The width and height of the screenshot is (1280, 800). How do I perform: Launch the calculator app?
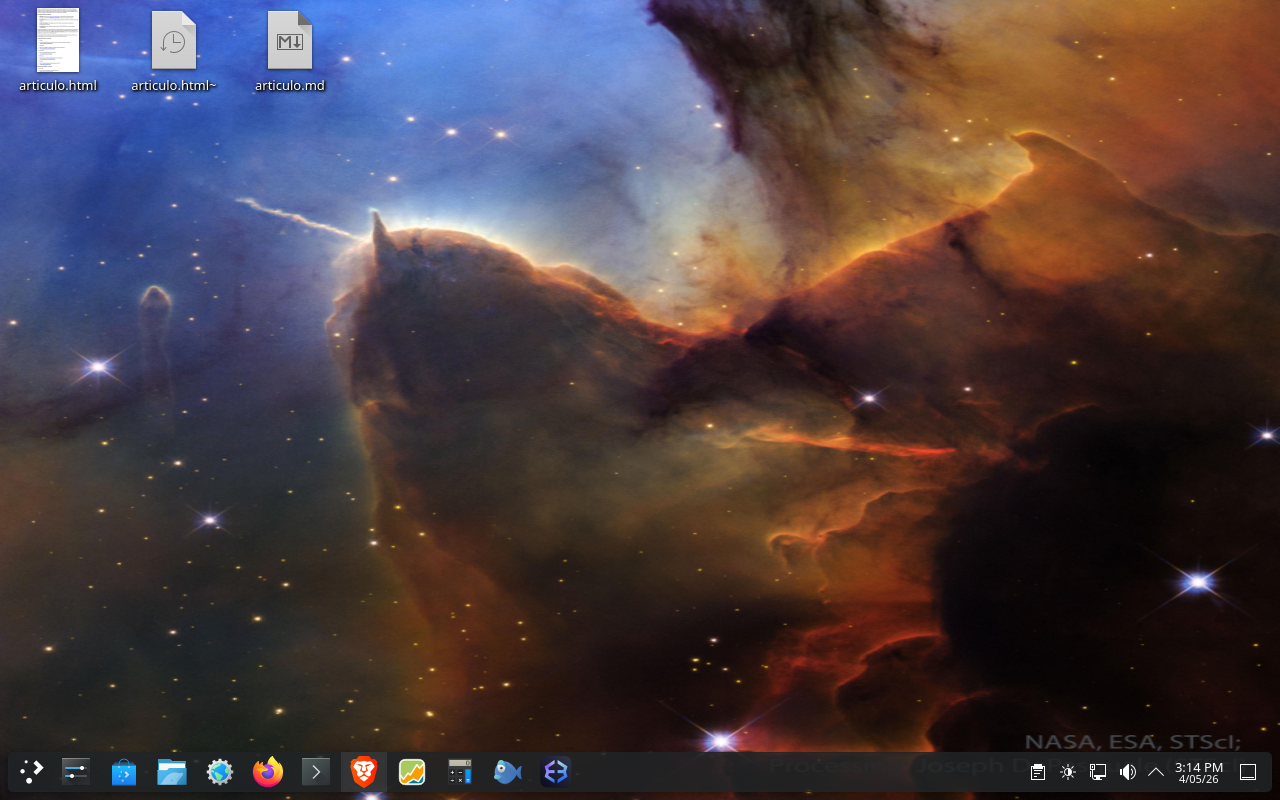pyautogui.click(x=460, y=772)
